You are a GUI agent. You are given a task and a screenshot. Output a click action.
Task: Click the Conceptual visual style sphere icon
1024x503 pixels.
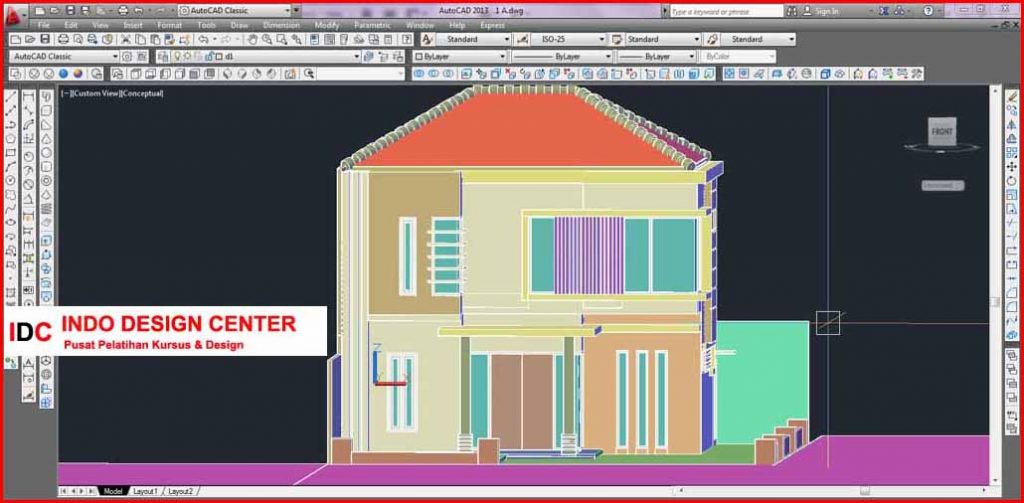point(78,74)
